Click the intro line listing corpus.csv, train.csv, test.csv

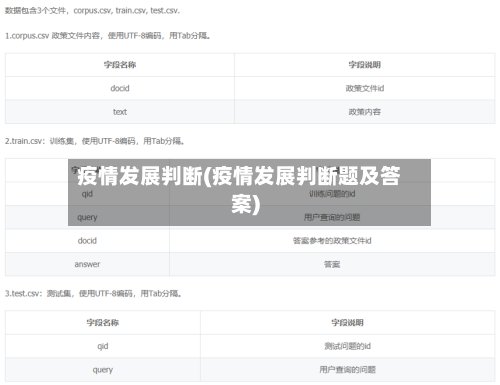[92, 11]
